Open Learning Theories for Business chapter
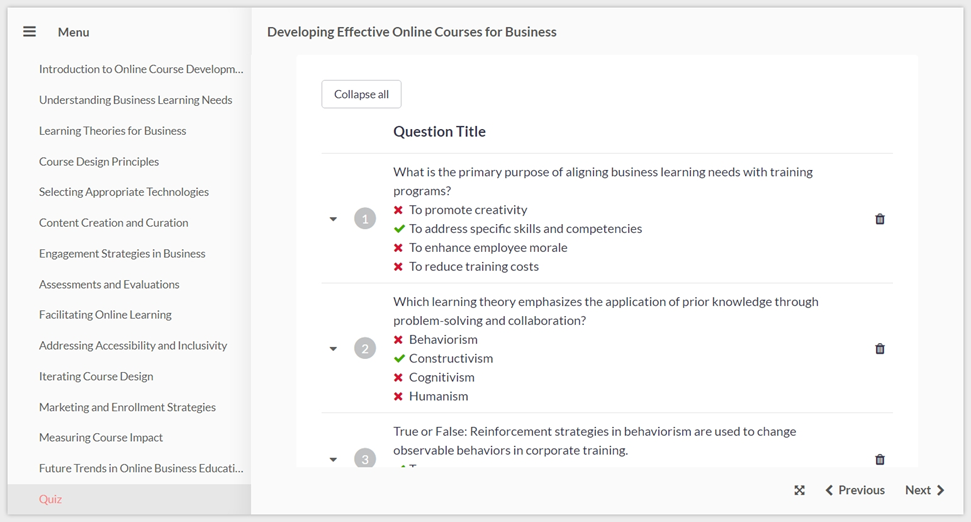This screenshot has width=971, height=522. click(x=112, y=131)
